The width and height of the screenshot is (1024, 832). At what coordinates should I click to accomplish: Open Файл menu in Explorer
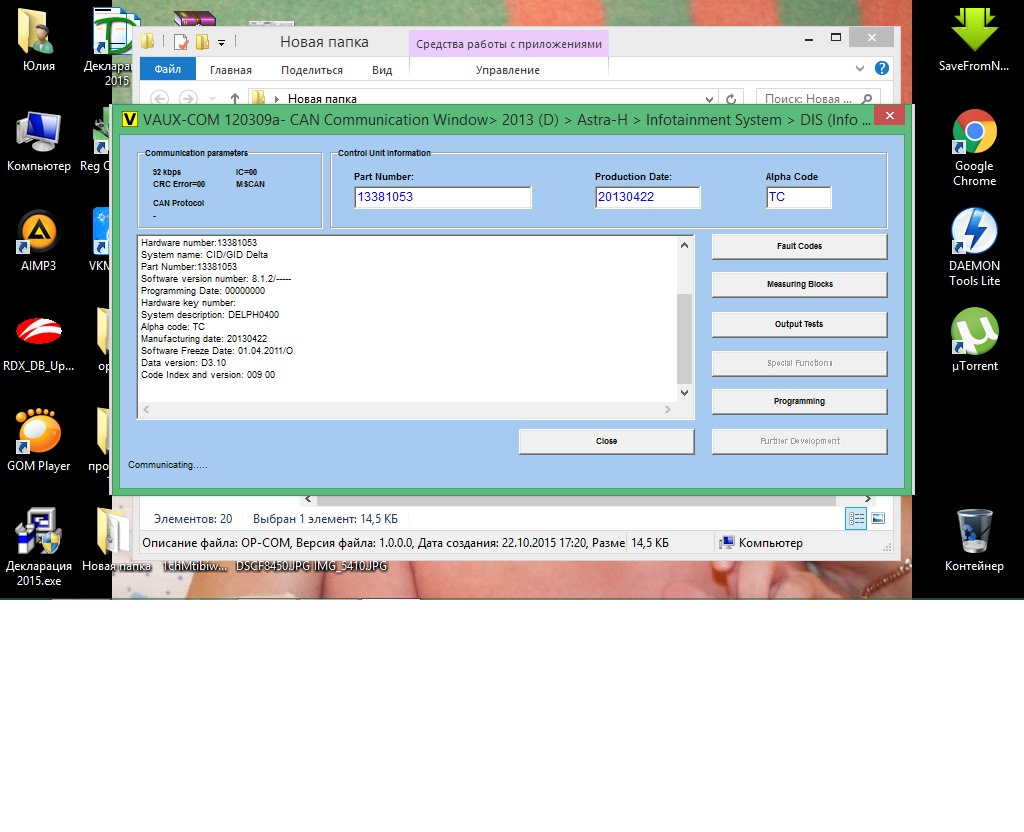tap(168, 69)
